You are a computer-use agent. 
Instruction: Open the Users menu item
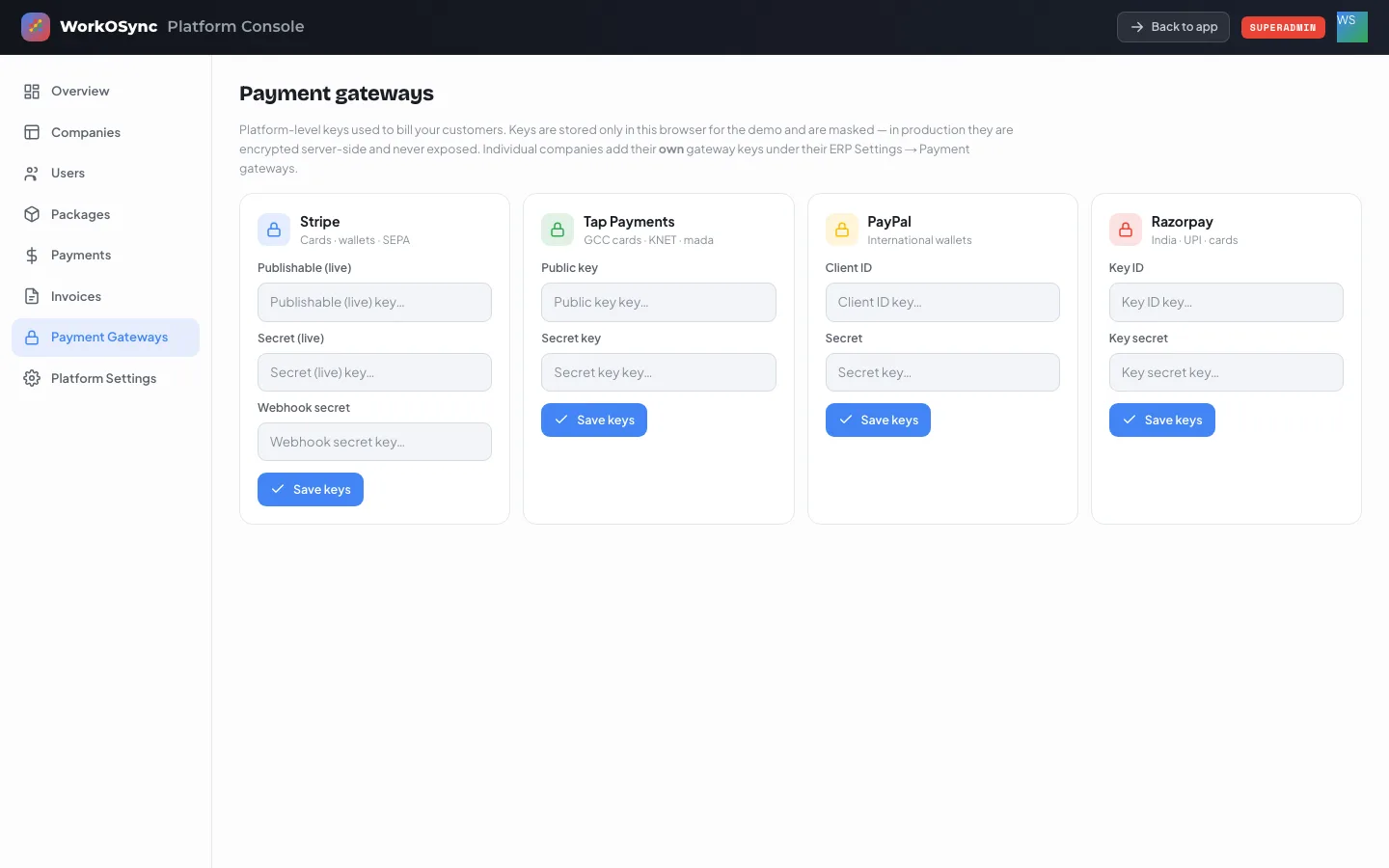click(106, 174)
